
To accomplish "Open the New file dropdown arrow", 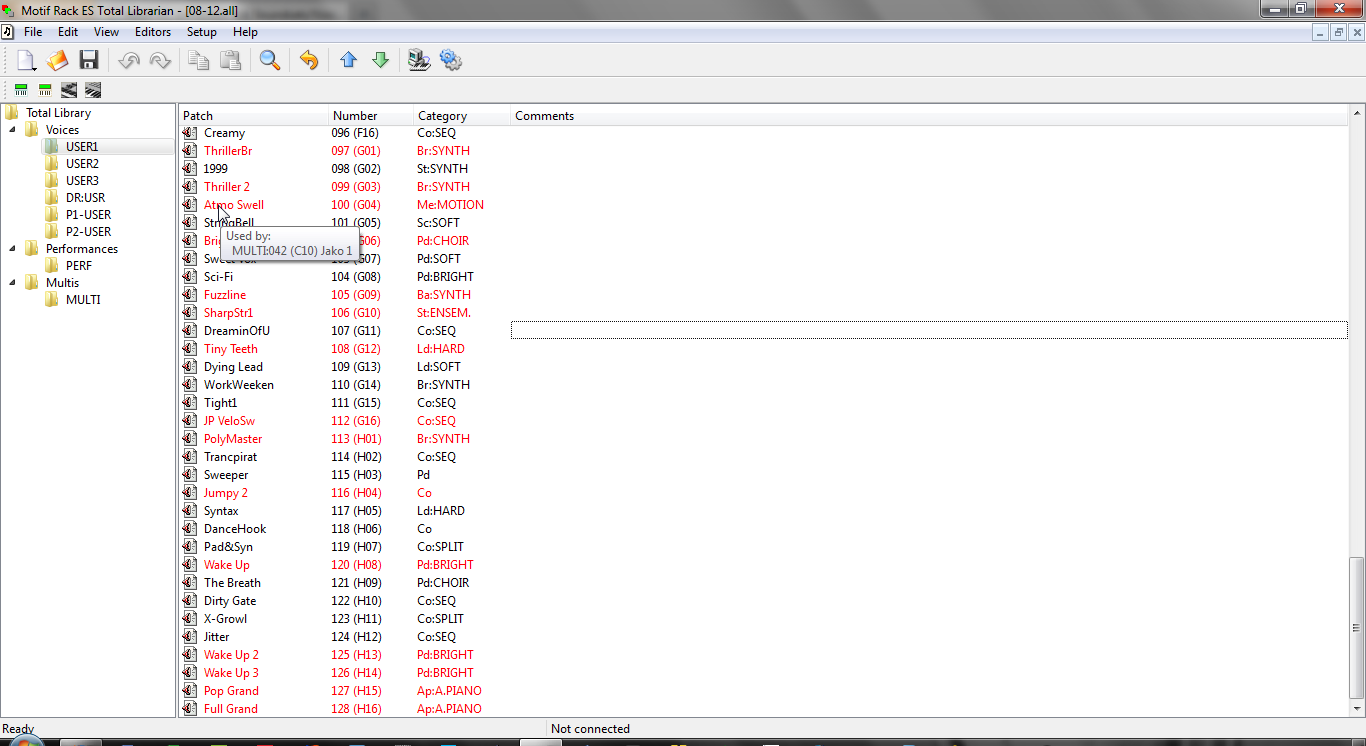I will point(36,68).
